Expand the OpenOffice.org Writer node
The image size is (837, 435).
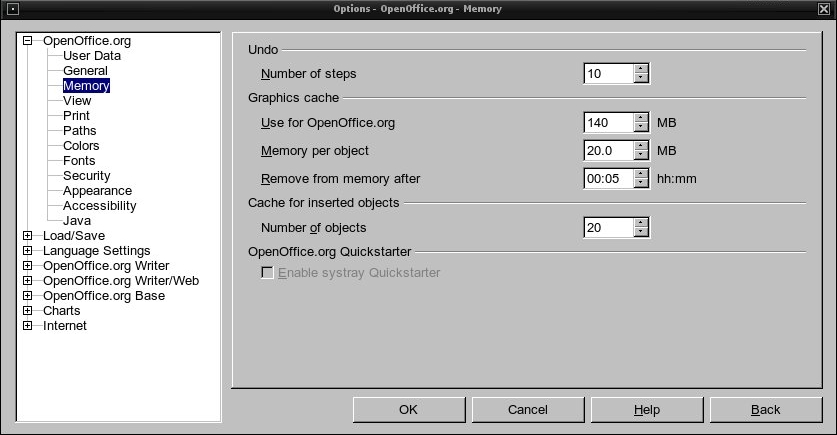(28, 265)
